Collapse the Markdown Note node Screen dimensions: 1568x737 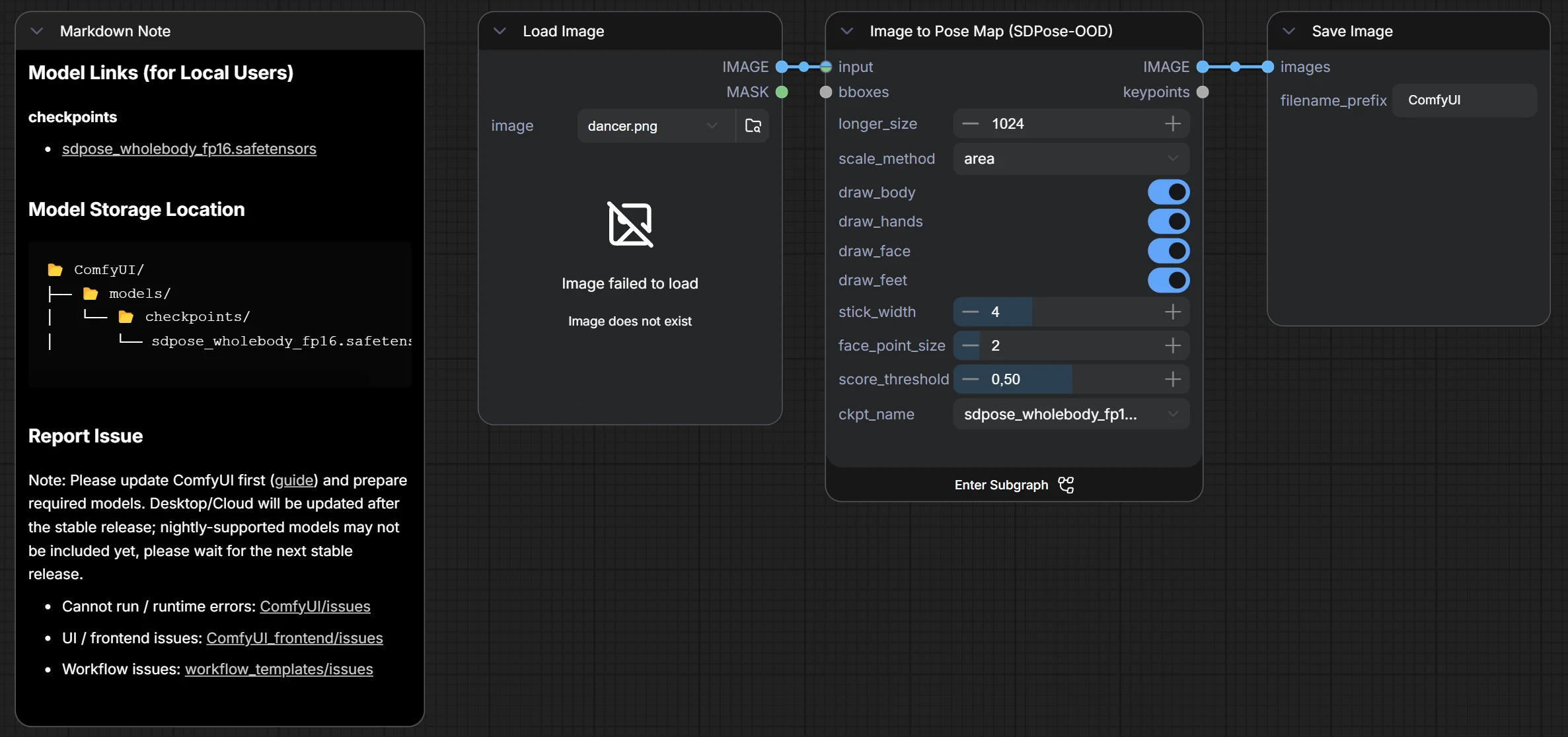click(x=37, y=31)
